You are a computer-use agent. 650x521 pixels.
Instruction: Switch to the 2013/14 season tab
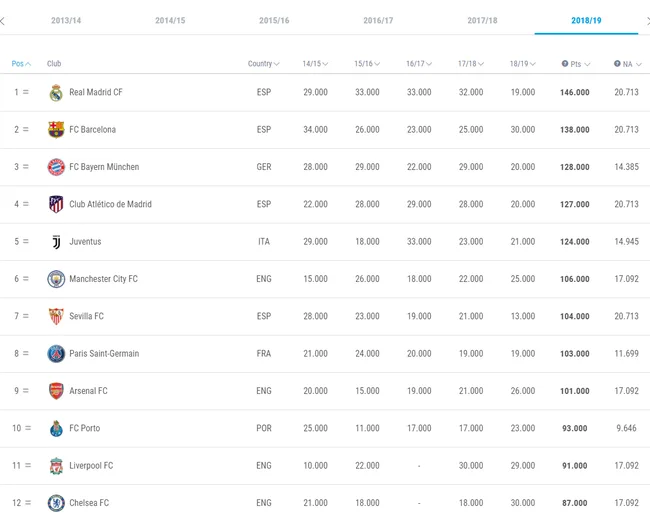(x=66, y=21)
